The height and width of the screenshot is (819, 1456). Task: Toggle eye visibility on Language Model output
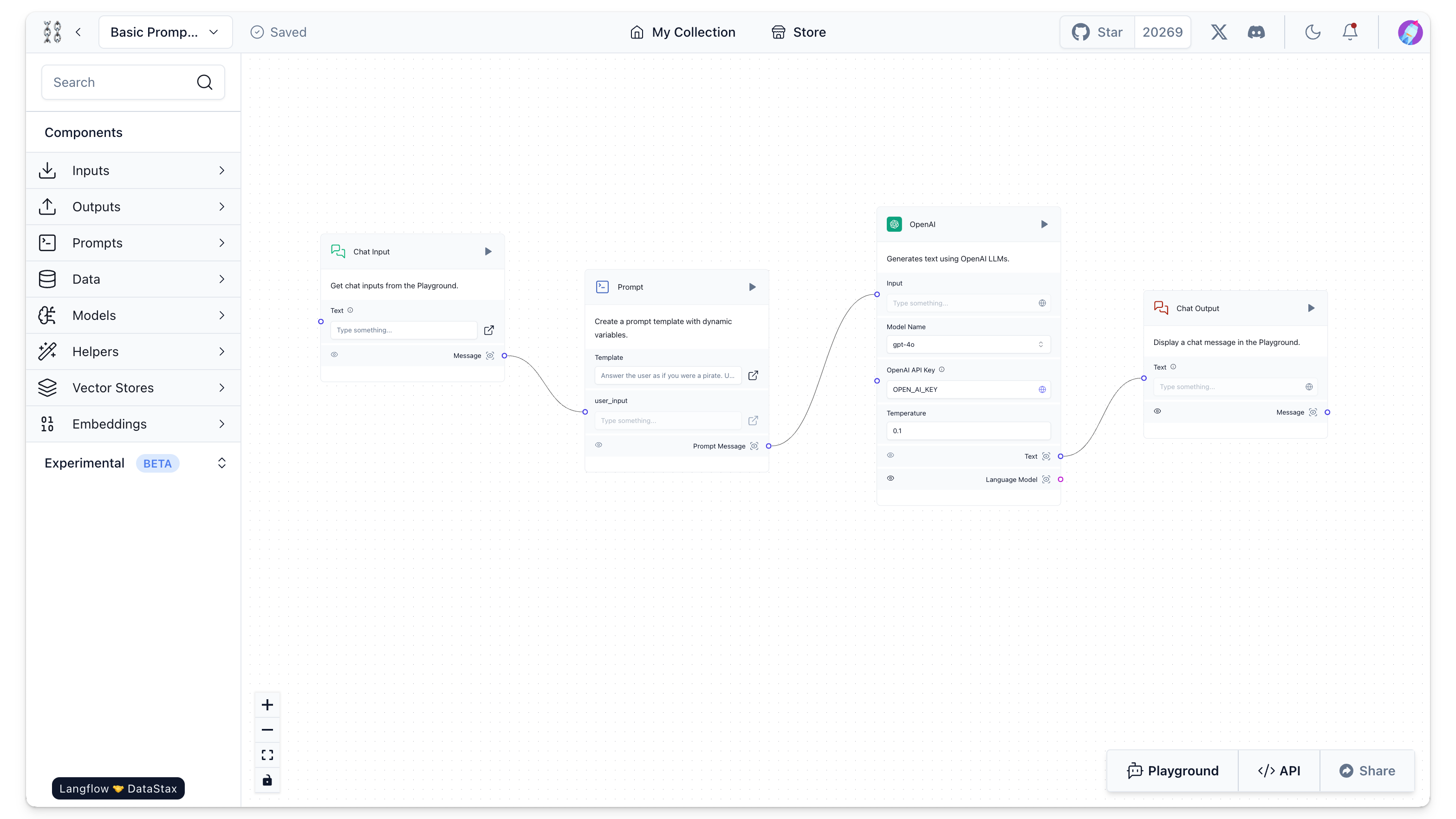[x=890, y=478]
